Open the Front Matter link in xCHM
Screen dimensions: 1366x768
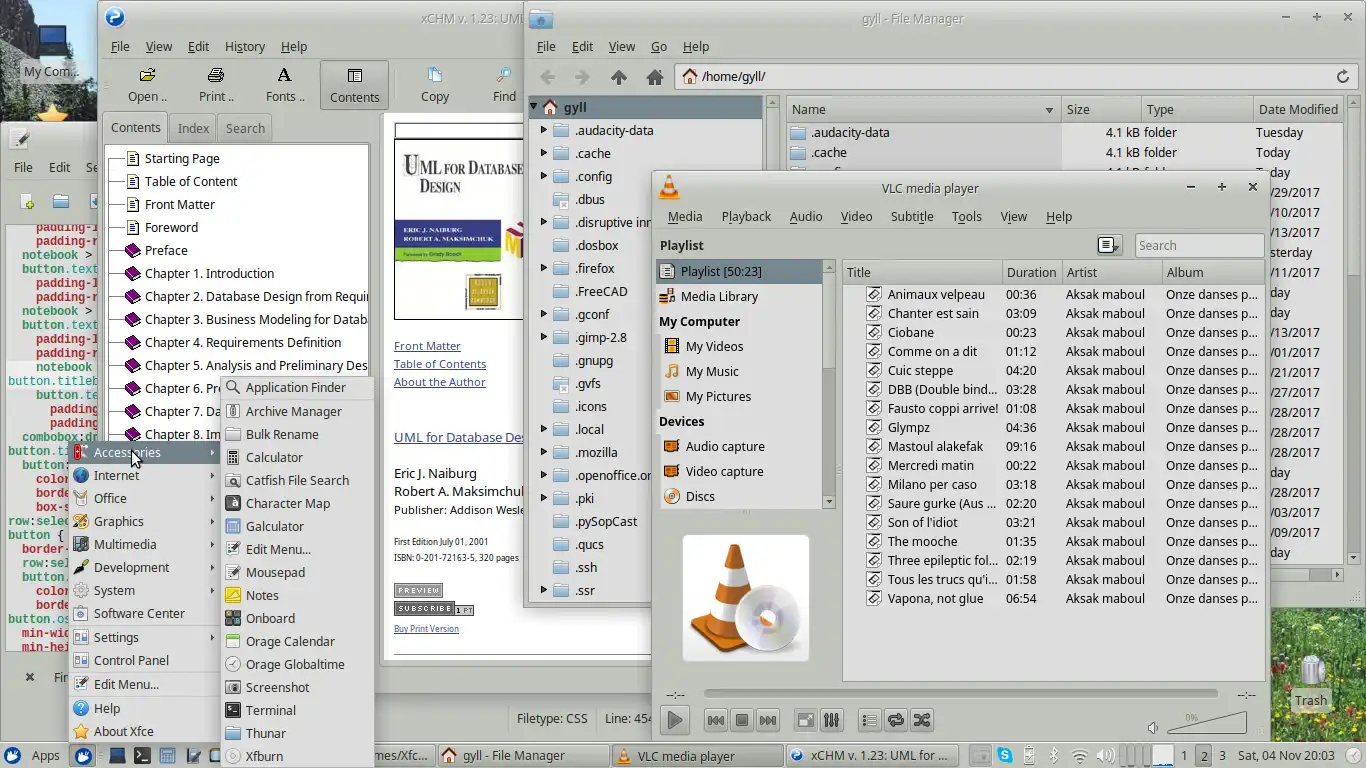point(427,346)
